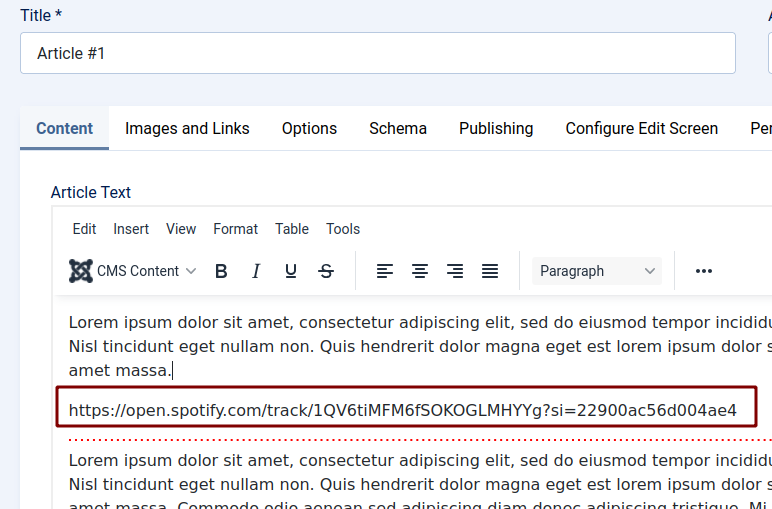Switch to the Content tab
This screenshot has width=772, height=509.
(64, 128)
